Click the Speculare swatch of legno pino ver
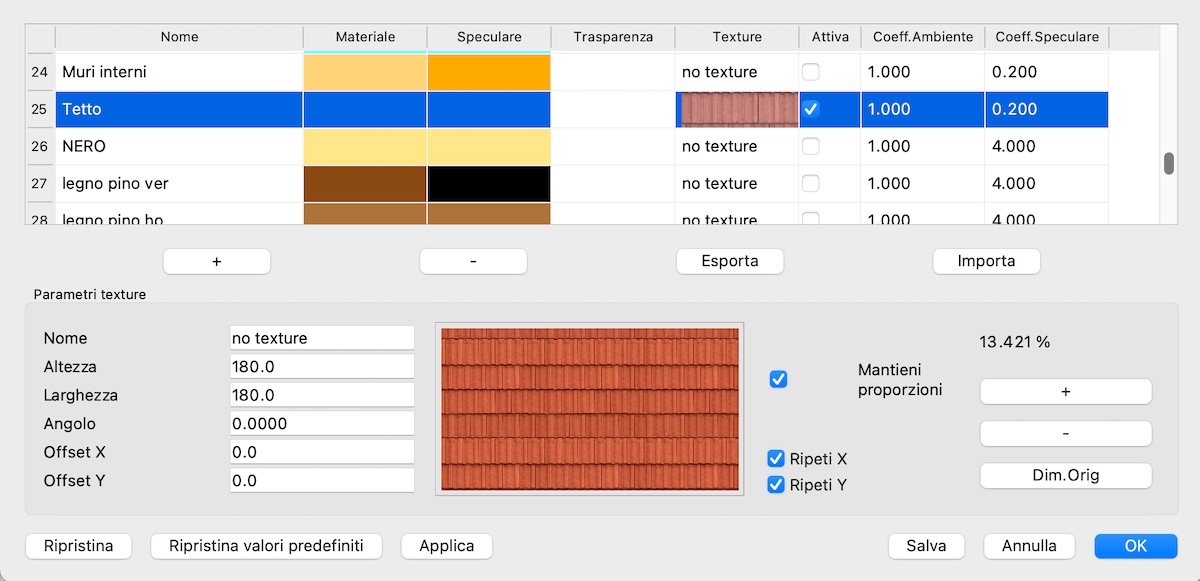This screenshot has height=581, width=1200. tap(489, 183)
